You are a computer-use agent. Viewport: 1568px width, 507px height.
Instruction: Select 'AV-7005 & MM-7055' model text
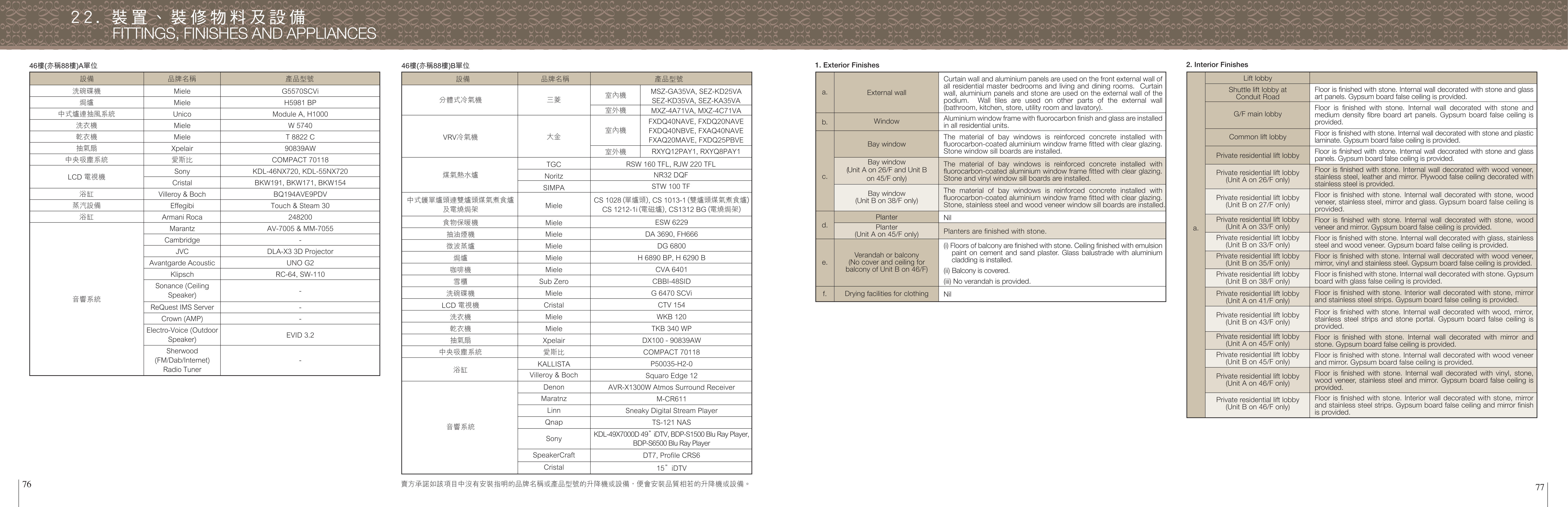point(300,228)
